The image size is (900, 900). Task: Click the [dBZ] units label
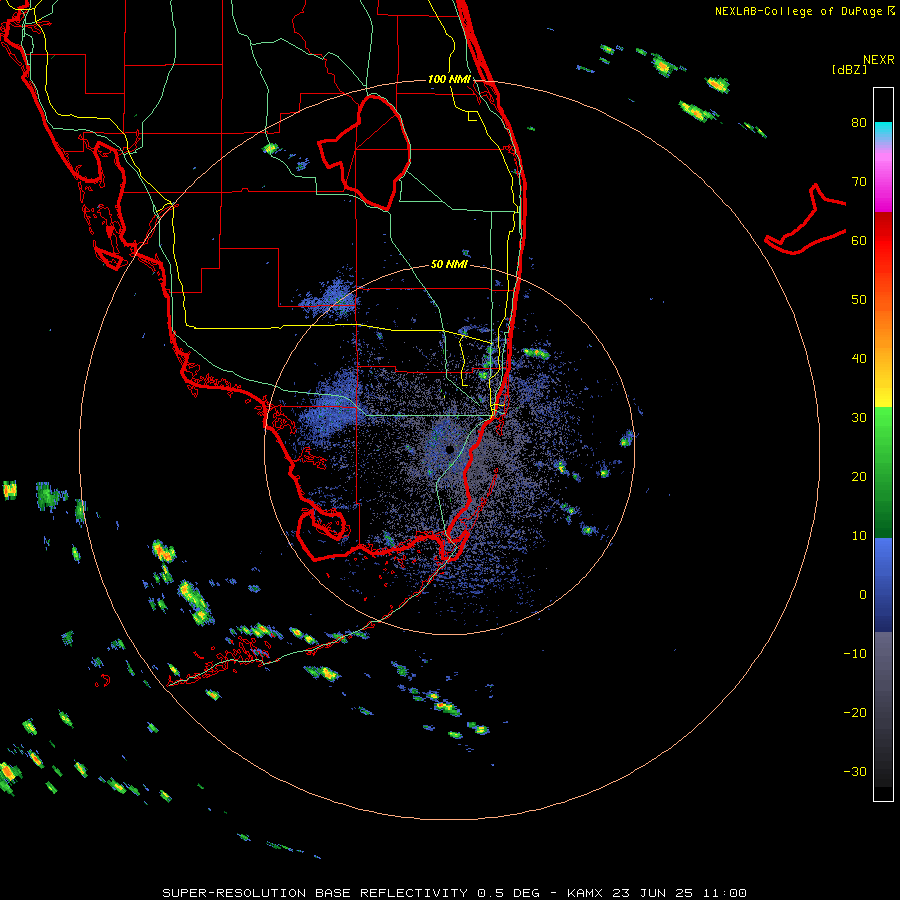[x=850, y=69]
